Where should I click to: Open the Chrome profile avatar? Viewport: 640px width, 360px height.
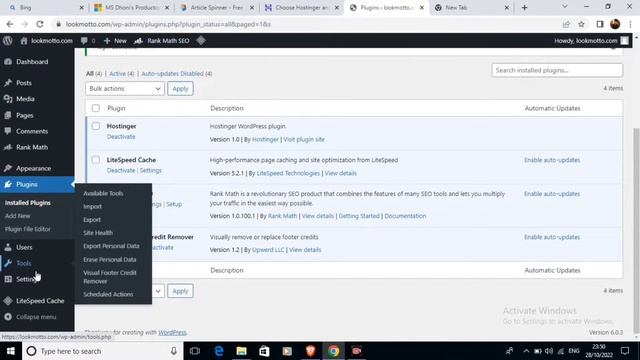click(x=615, y=24)
